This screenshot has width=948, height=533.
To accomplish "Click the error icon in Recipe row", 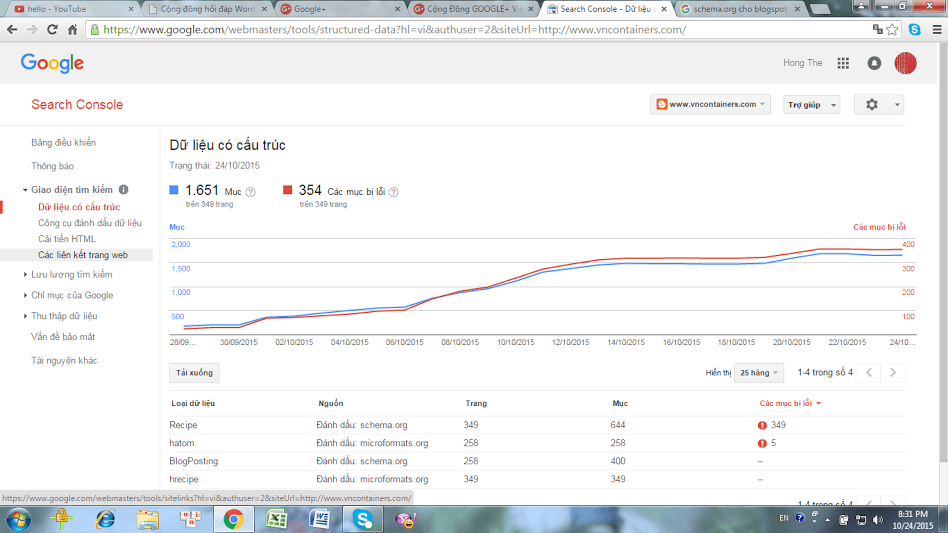I will [762, 425].
